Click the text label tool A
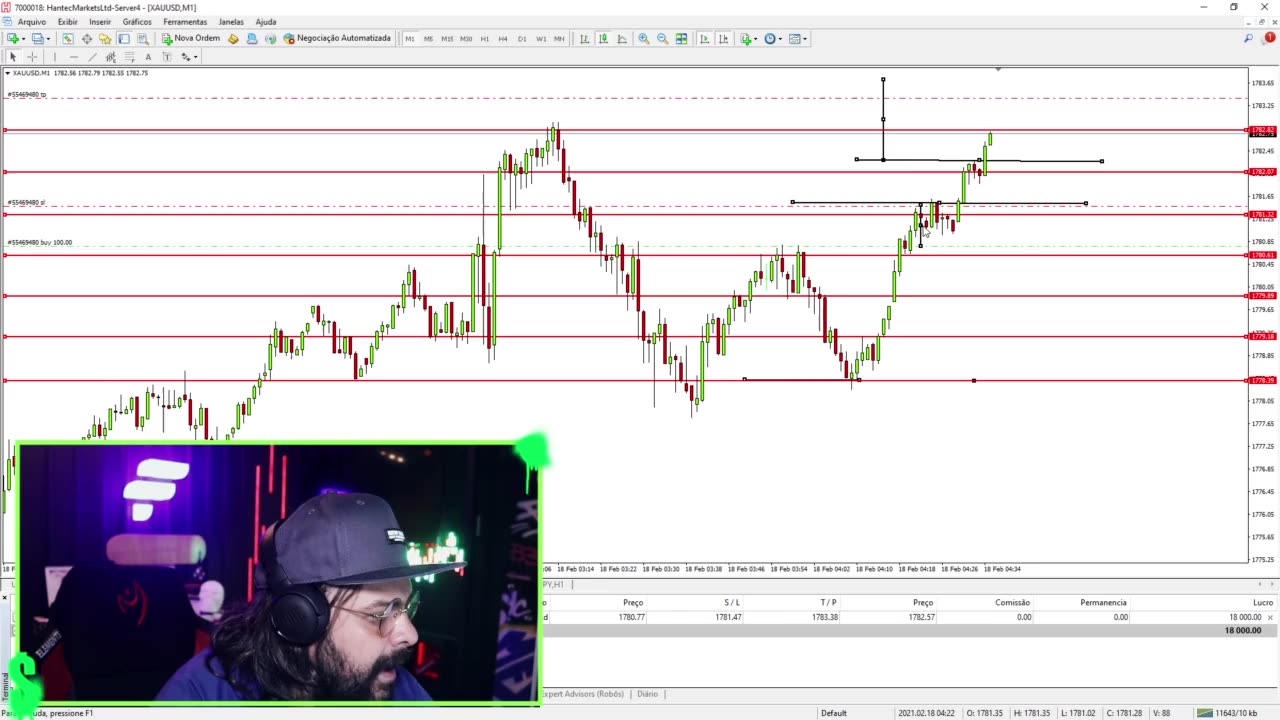The height and width of the screenshot is (720, 1280). pos(148,57)
